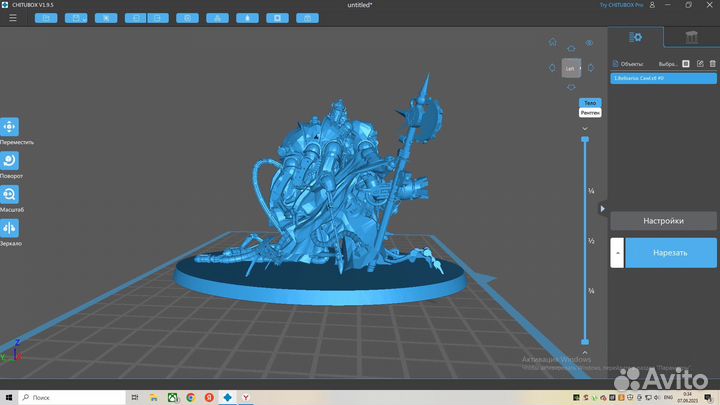This screenshot has width=720, height=405.
Task: Switch render mode to Рентген
Action: click(590, 112)
